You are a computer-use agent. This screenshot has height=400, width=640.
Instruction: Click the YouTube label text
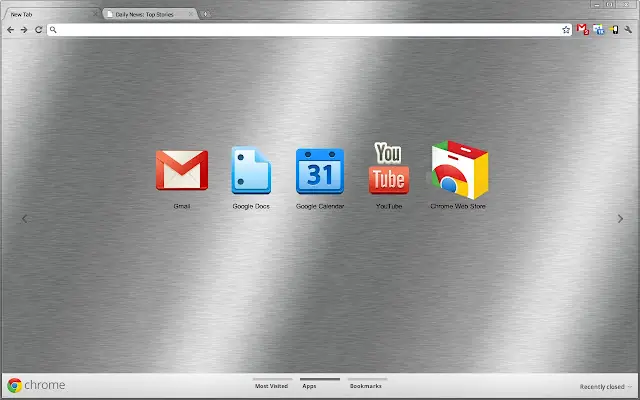(x=389, y=206)
